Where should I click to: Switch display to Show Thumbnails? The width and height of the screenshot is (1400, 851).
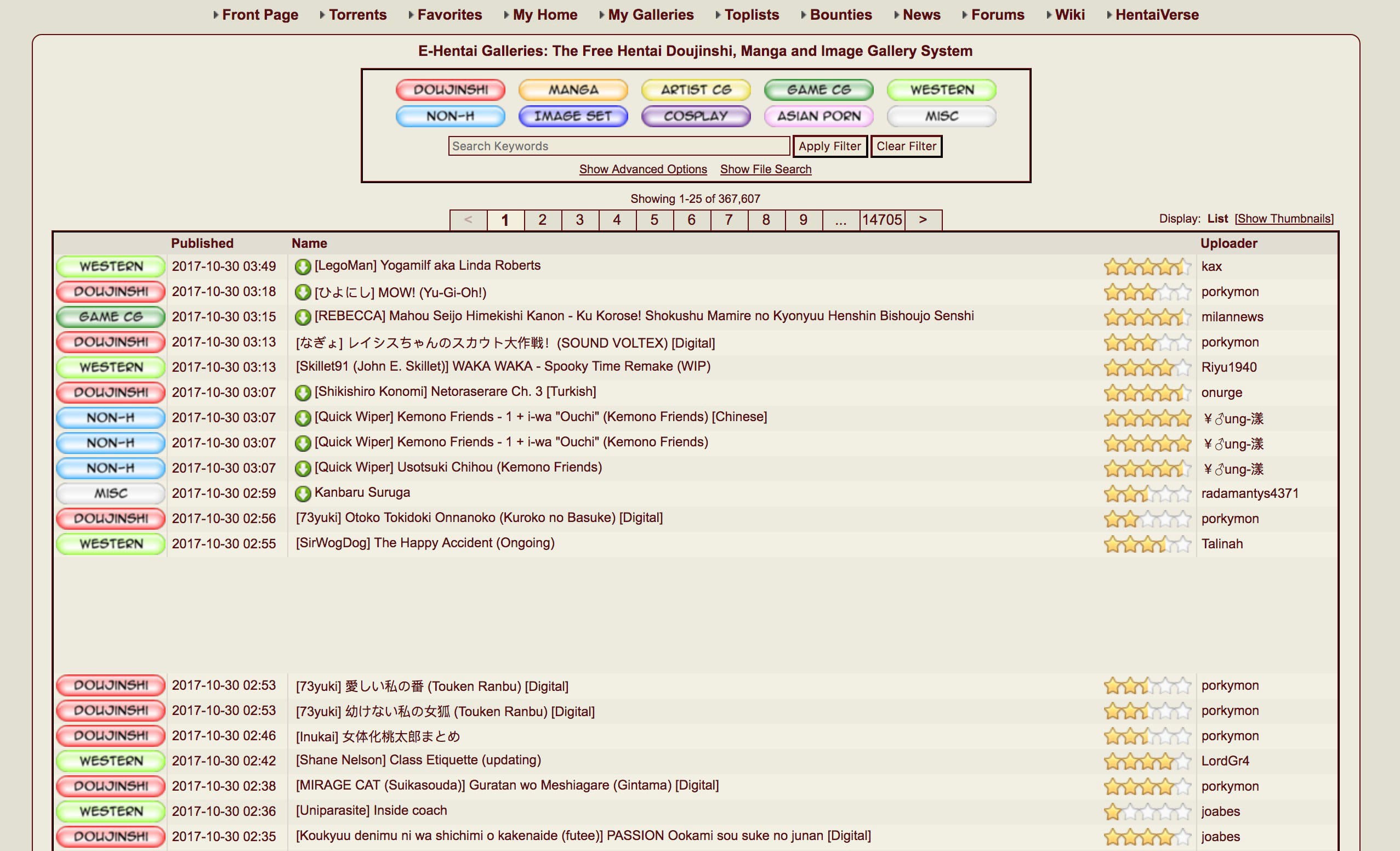[1284, 219]
